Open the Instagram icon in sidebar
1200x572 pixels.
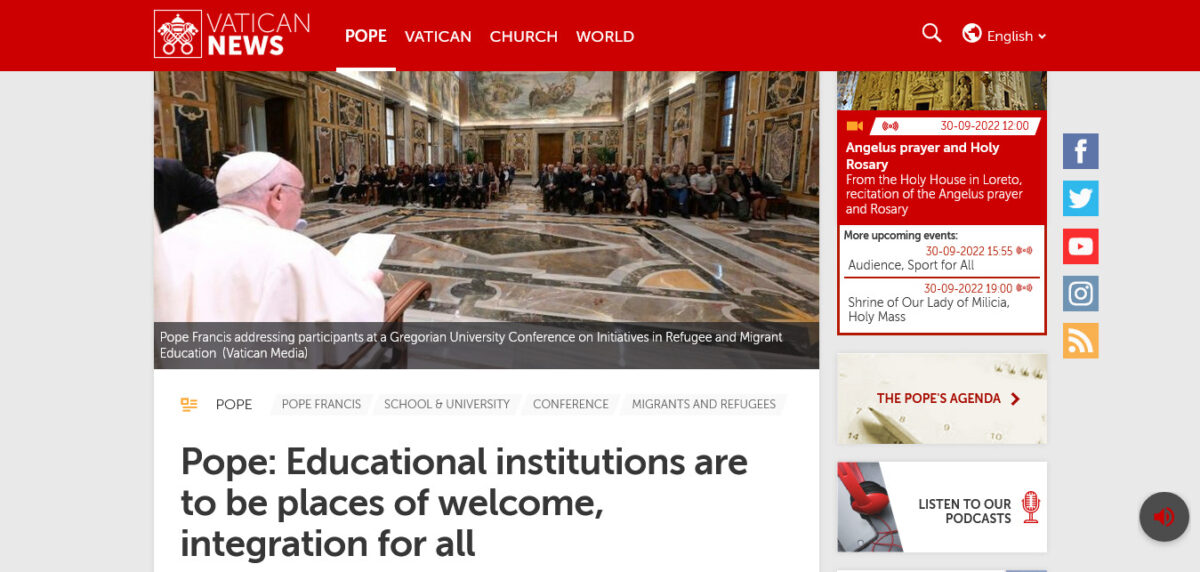1080,293
